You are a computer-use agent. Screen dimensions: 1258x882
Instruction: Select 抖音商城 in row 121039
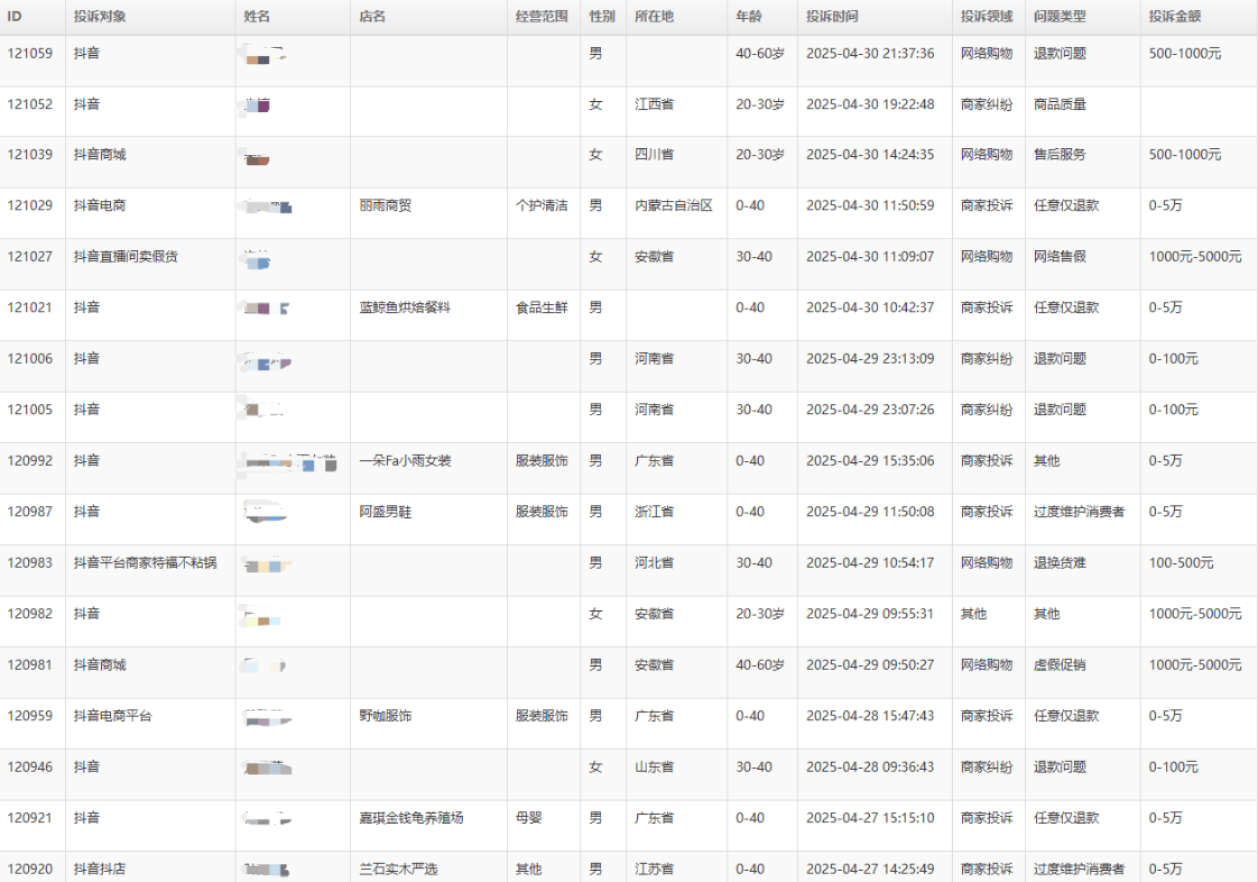(100, 155)
